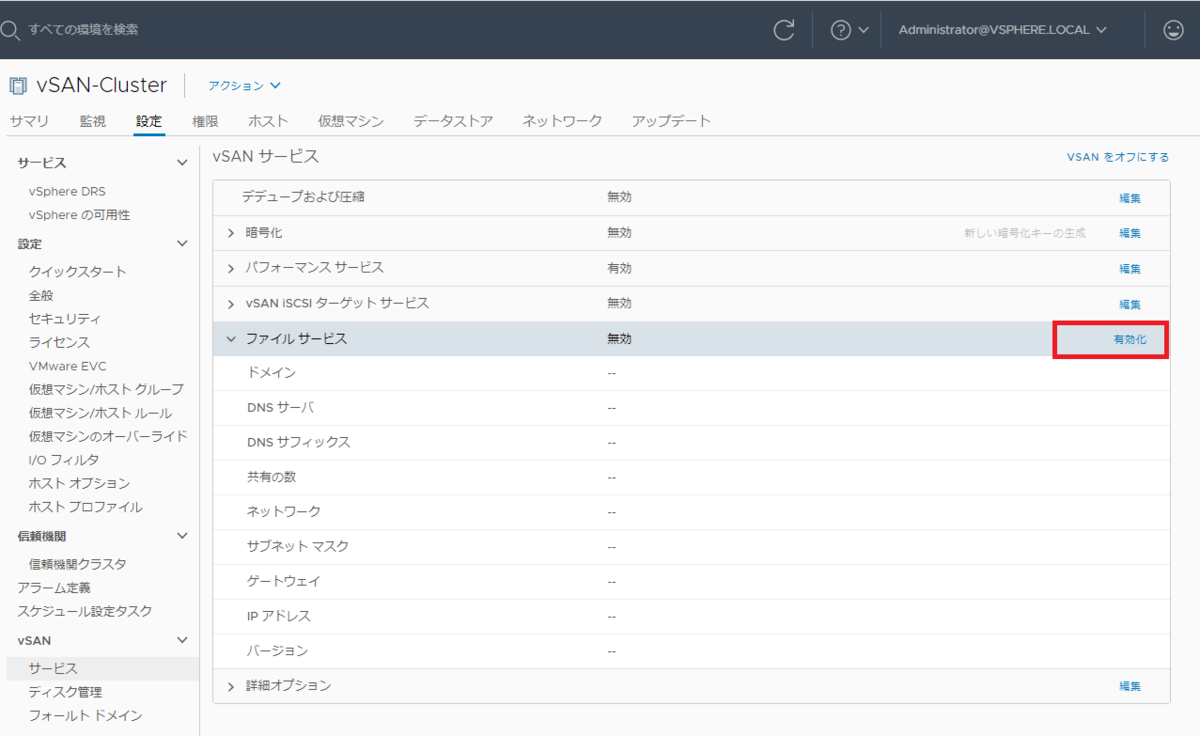Screen dimensions: 1200x736
Task: Click the DNS サーバ row label
Action: pyautogui.click(x=280, y=407)
